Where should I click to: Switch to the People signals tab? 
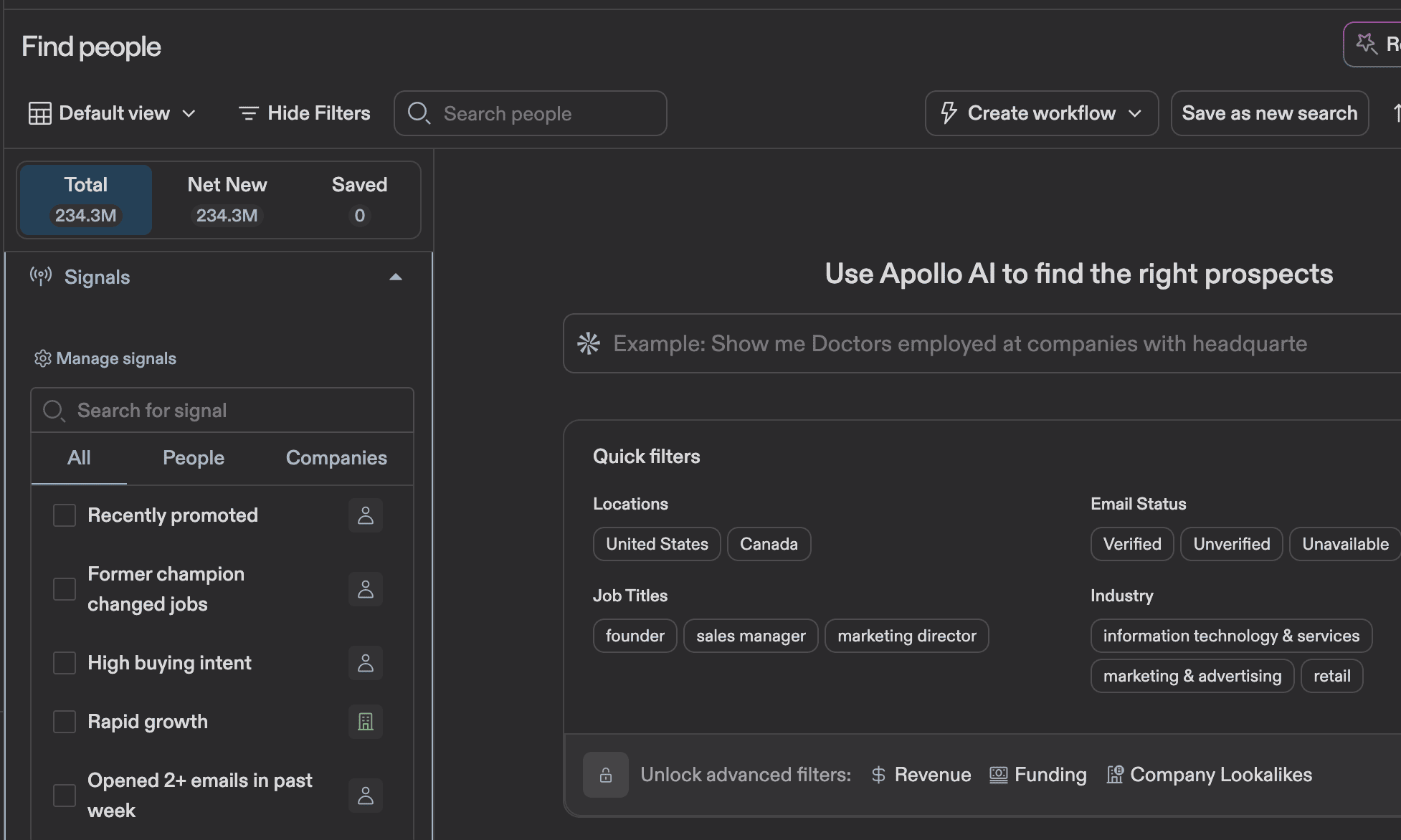coord(193,458)
